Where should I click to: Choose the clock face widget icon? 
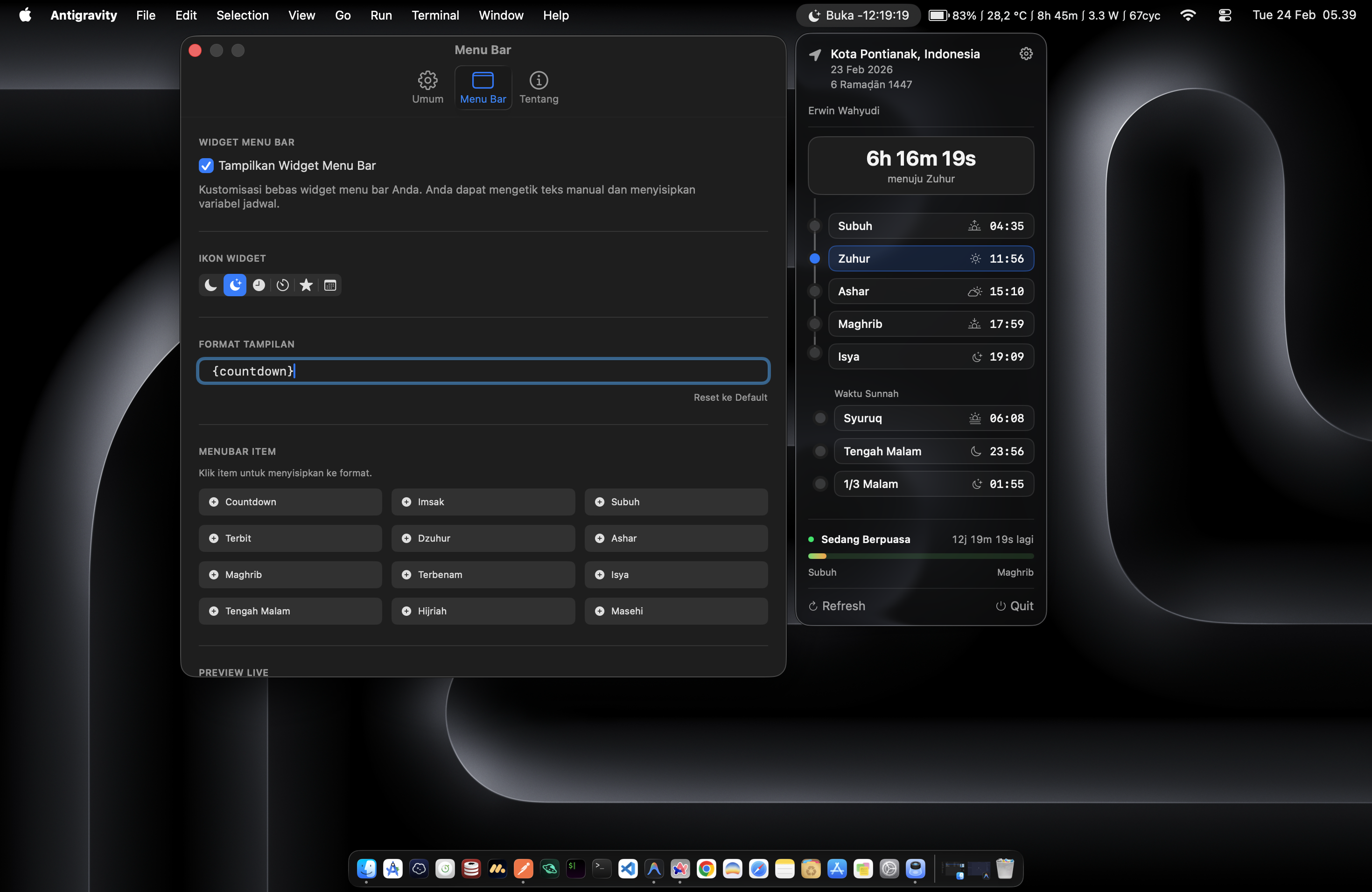point(259,285)
